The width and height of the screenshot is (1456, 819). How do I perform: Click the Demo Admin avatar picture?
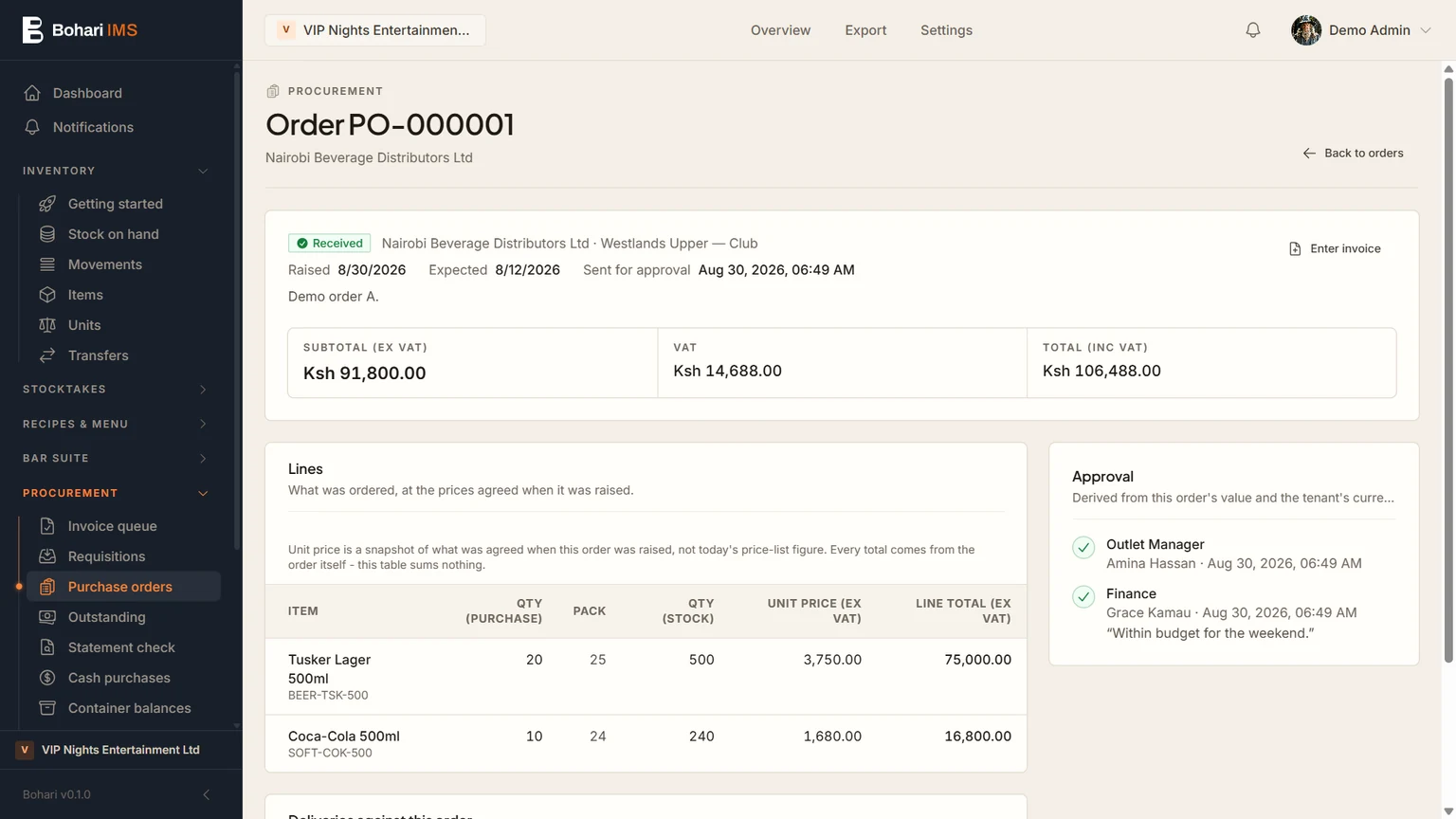coord(1306,30)
